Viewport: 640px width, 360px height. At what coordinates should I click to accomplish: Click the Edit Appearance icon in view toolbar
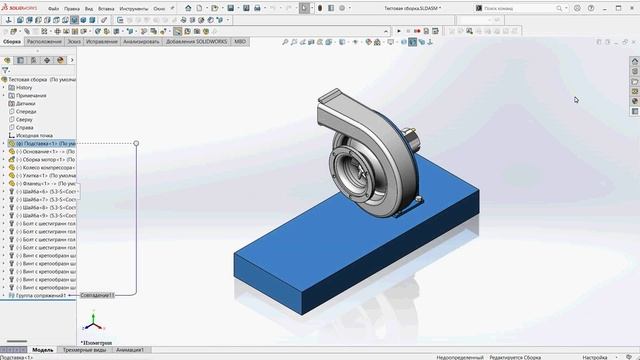pyautogui.click(x=369, y=42)
